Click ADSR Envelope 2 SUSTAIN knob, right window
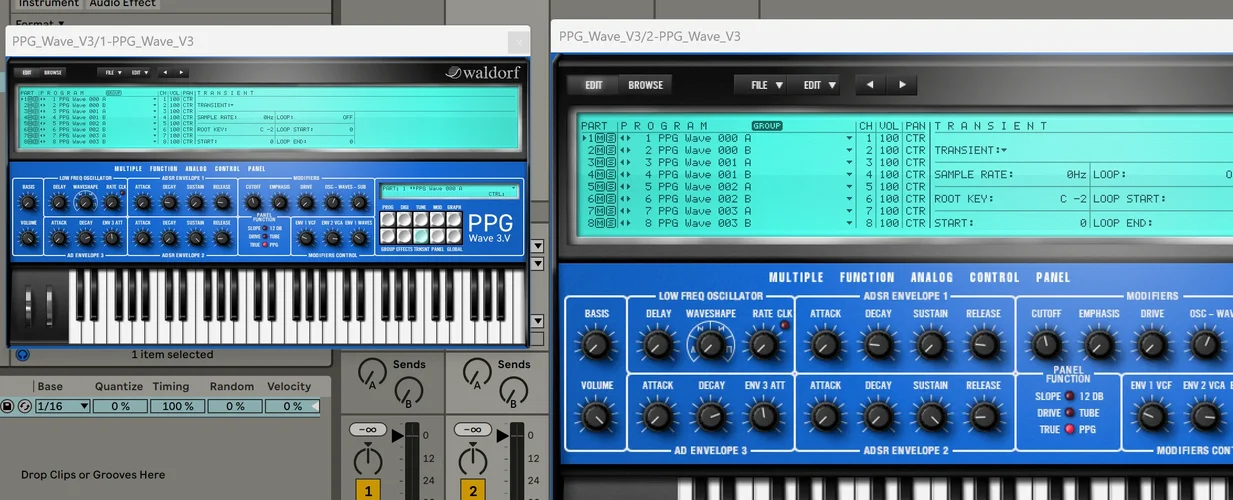Image resolution: width=1233 pixels, height=500 pixels. tap(930, 417)
